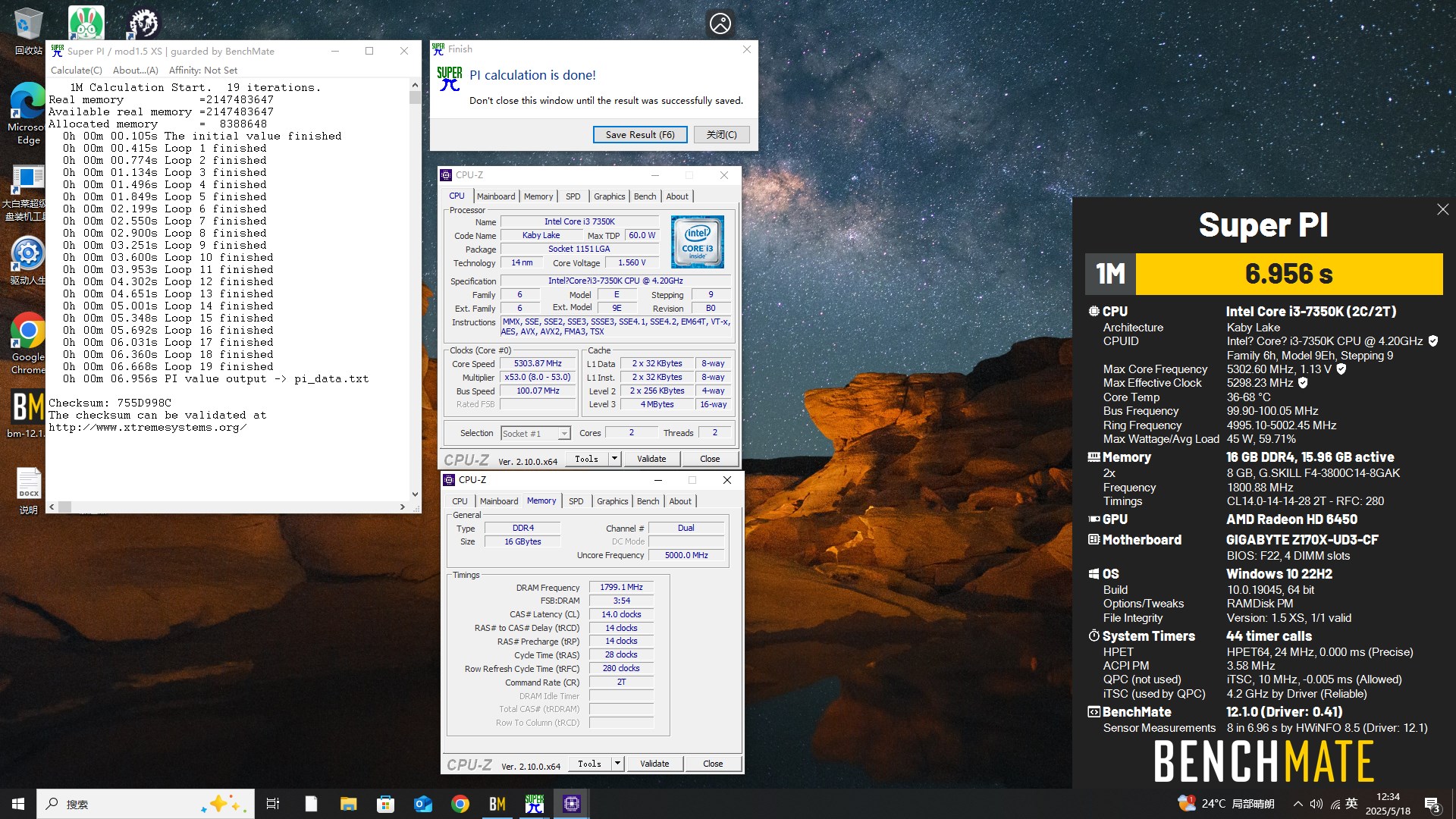Click Close in the lower CPU-Z window
1456x819 pixels.
(713, 764)
